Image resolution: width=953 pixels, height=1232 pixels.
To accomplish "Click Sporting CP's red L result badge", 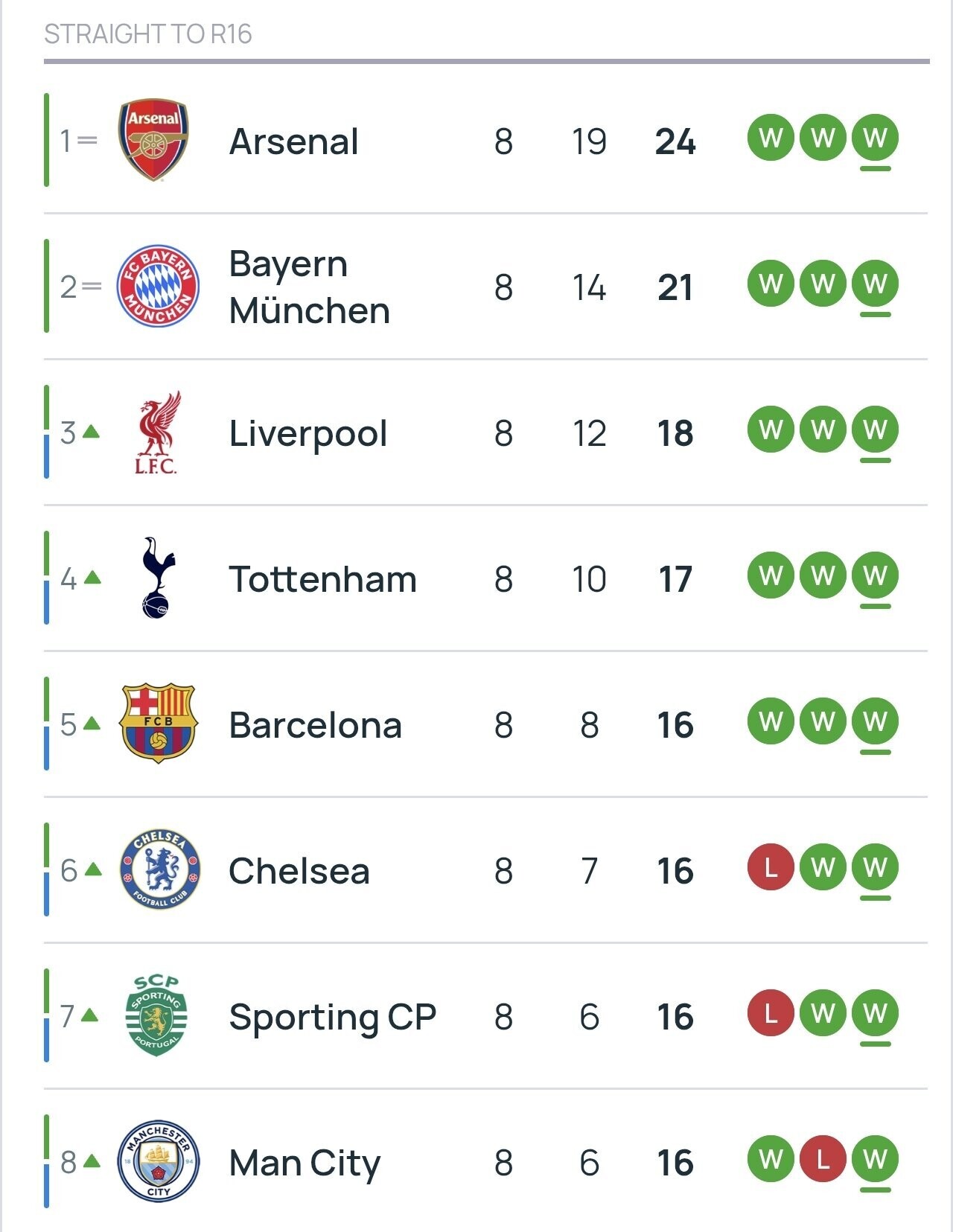I will [771, 1013].
